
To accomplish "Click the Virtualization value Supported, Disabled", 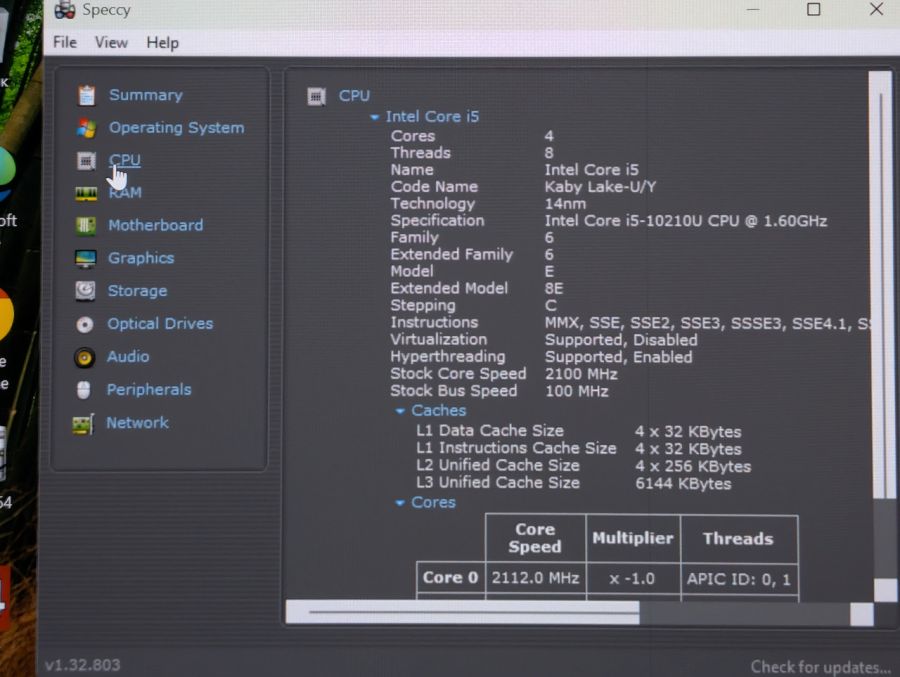I will (621, 340).
